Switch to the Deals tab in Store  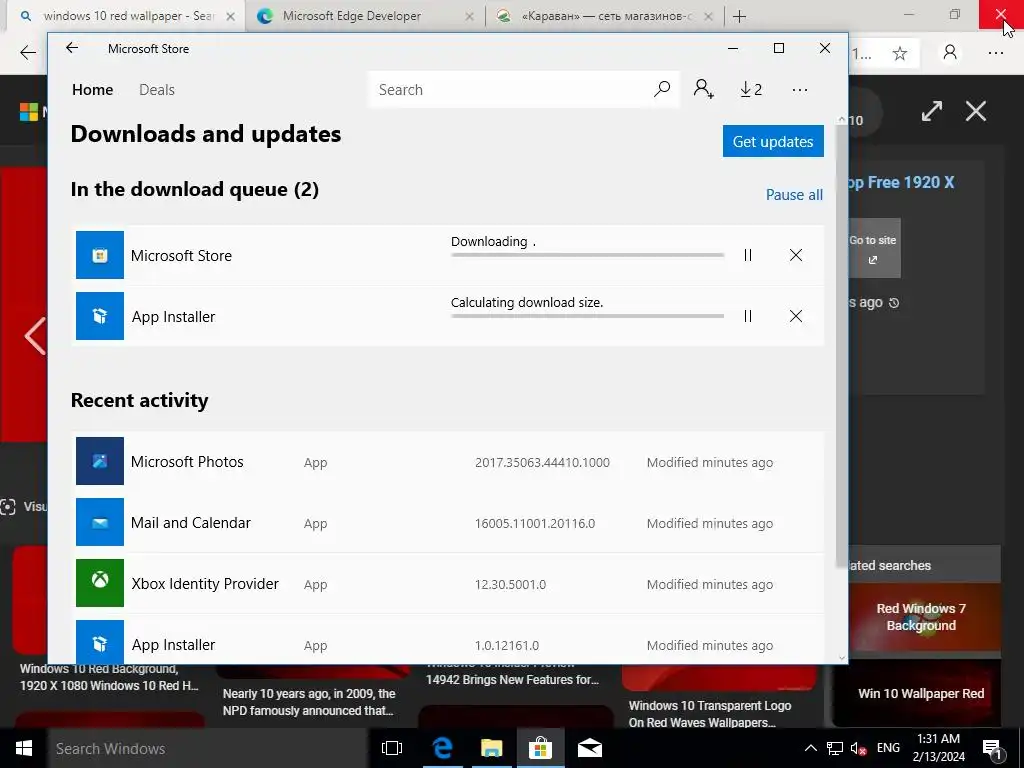157,89
